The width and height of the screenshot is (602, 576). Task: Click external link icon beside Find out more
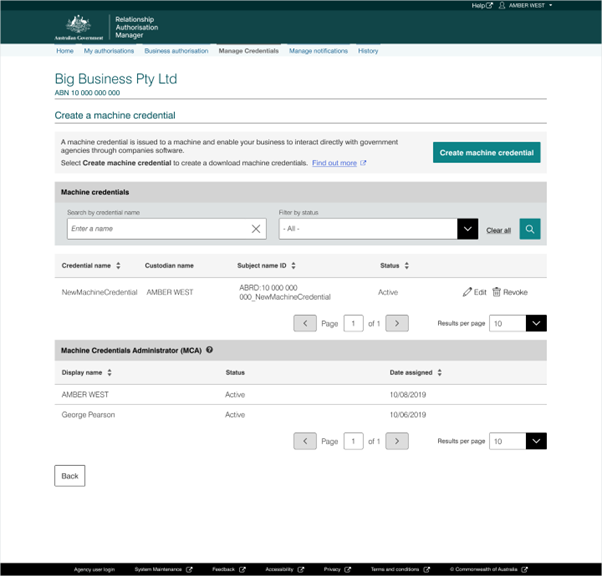coord(363,163)
